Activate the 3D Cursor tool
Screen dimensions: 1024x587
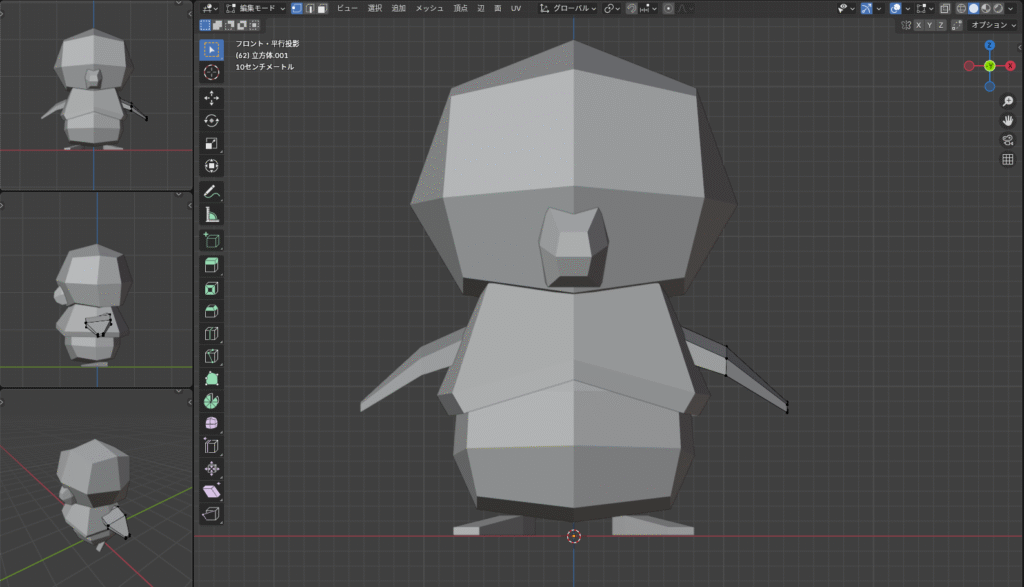(x=211, y=72)
